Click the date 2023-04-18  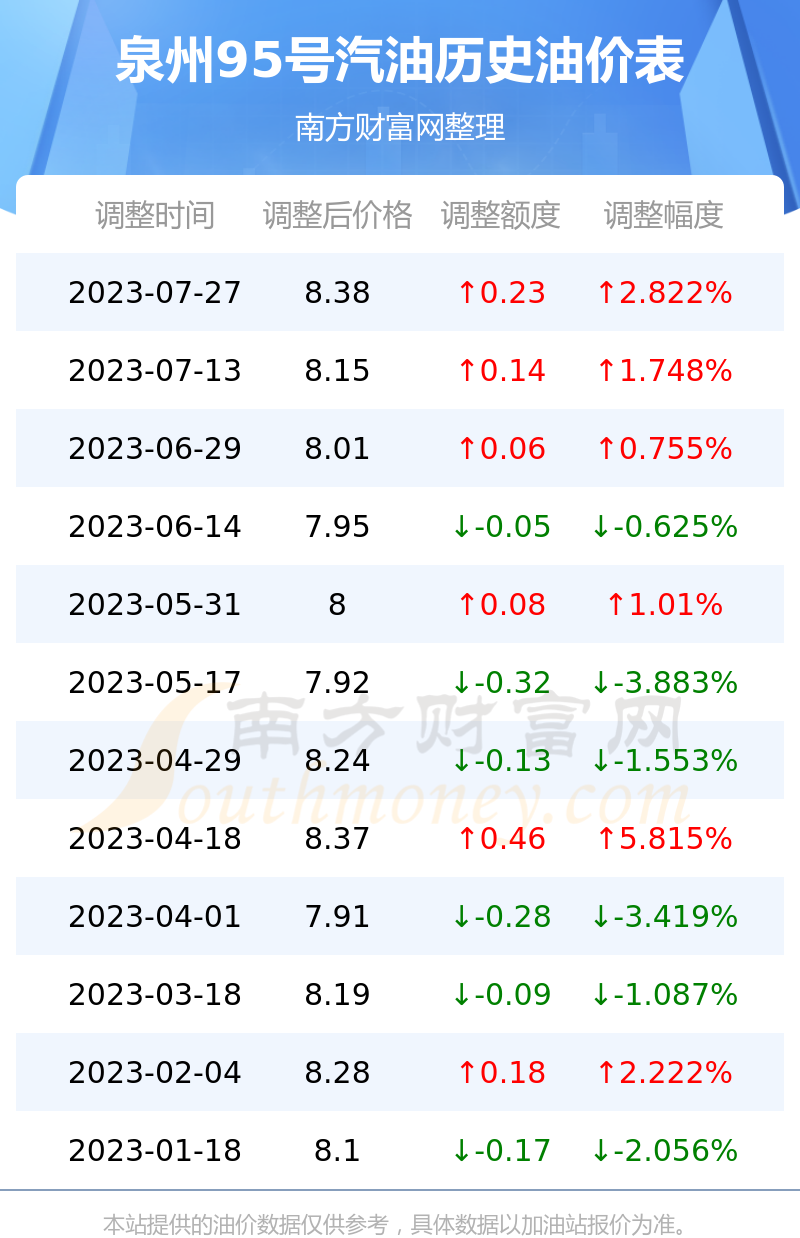click(x=155, y=839)
